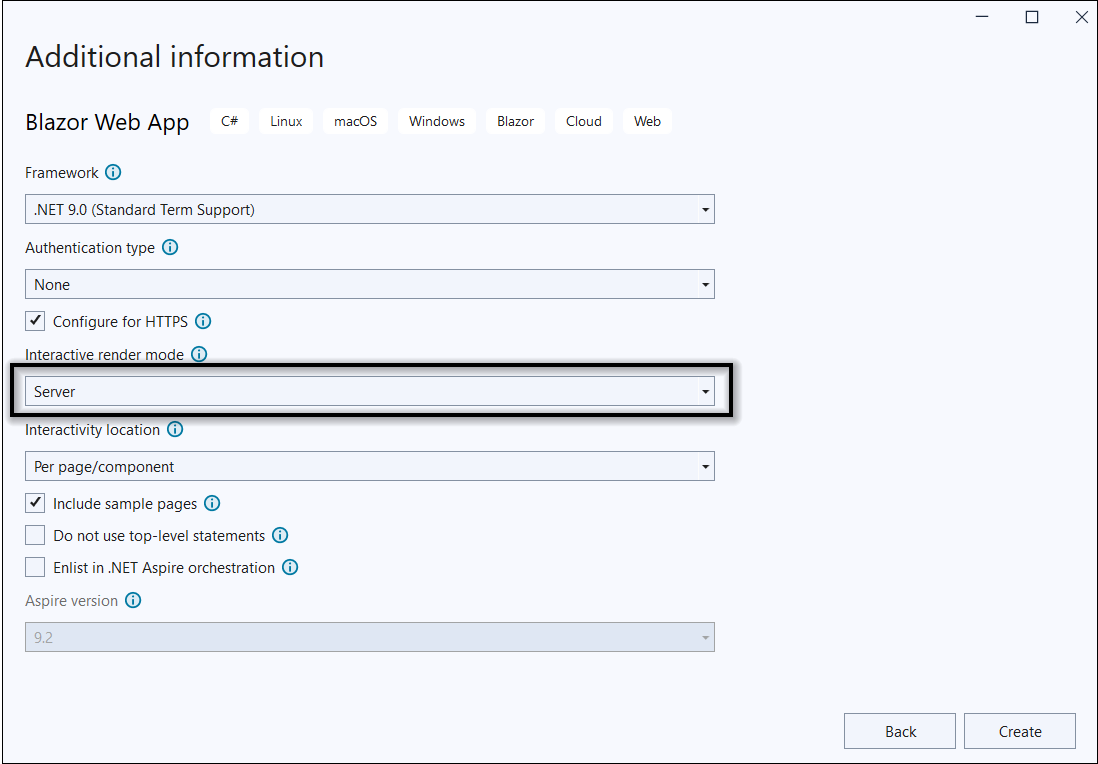Open the Interactivity location dropdown
Screen dimensions: 1098x764
click(370, 466)
